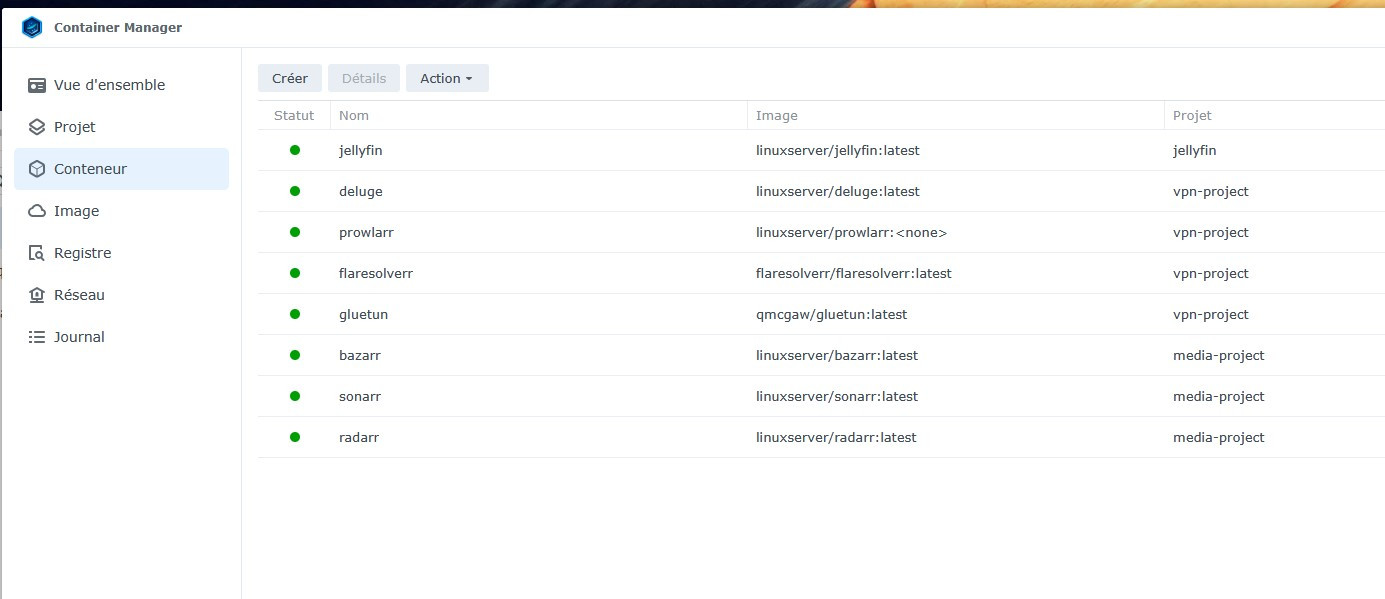Click image linuxserver/bazarr:latest
The height and width of the screenshot is (599, 1385).
coord(837,355)
